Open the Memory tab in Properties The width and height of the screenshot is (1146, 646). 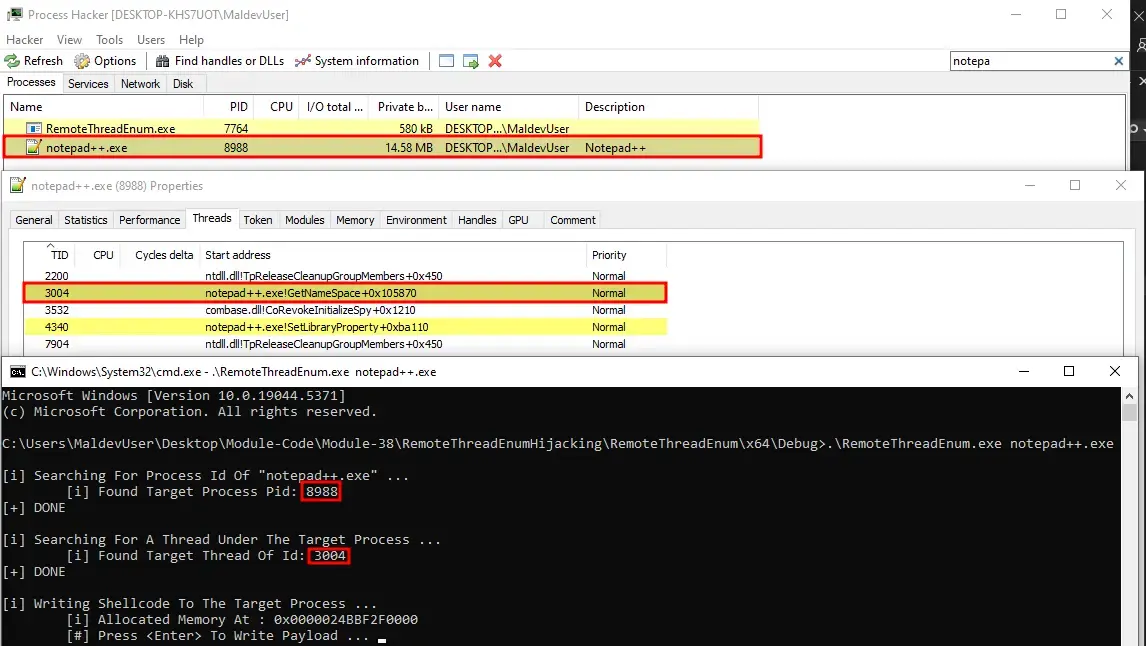tap(355, 220)
